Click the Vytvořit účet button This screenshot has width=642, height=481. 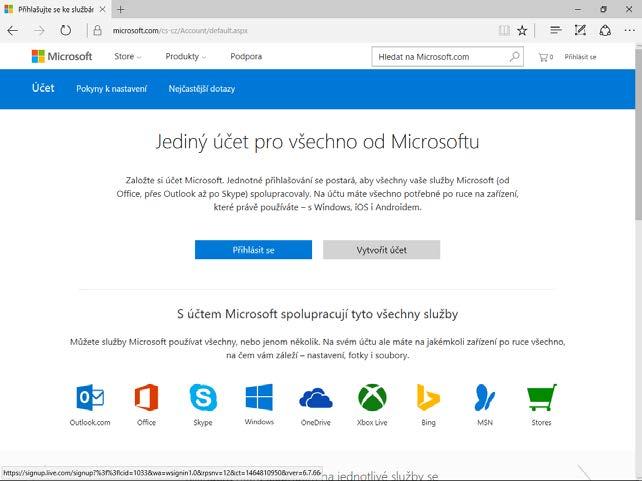(382, 250)
